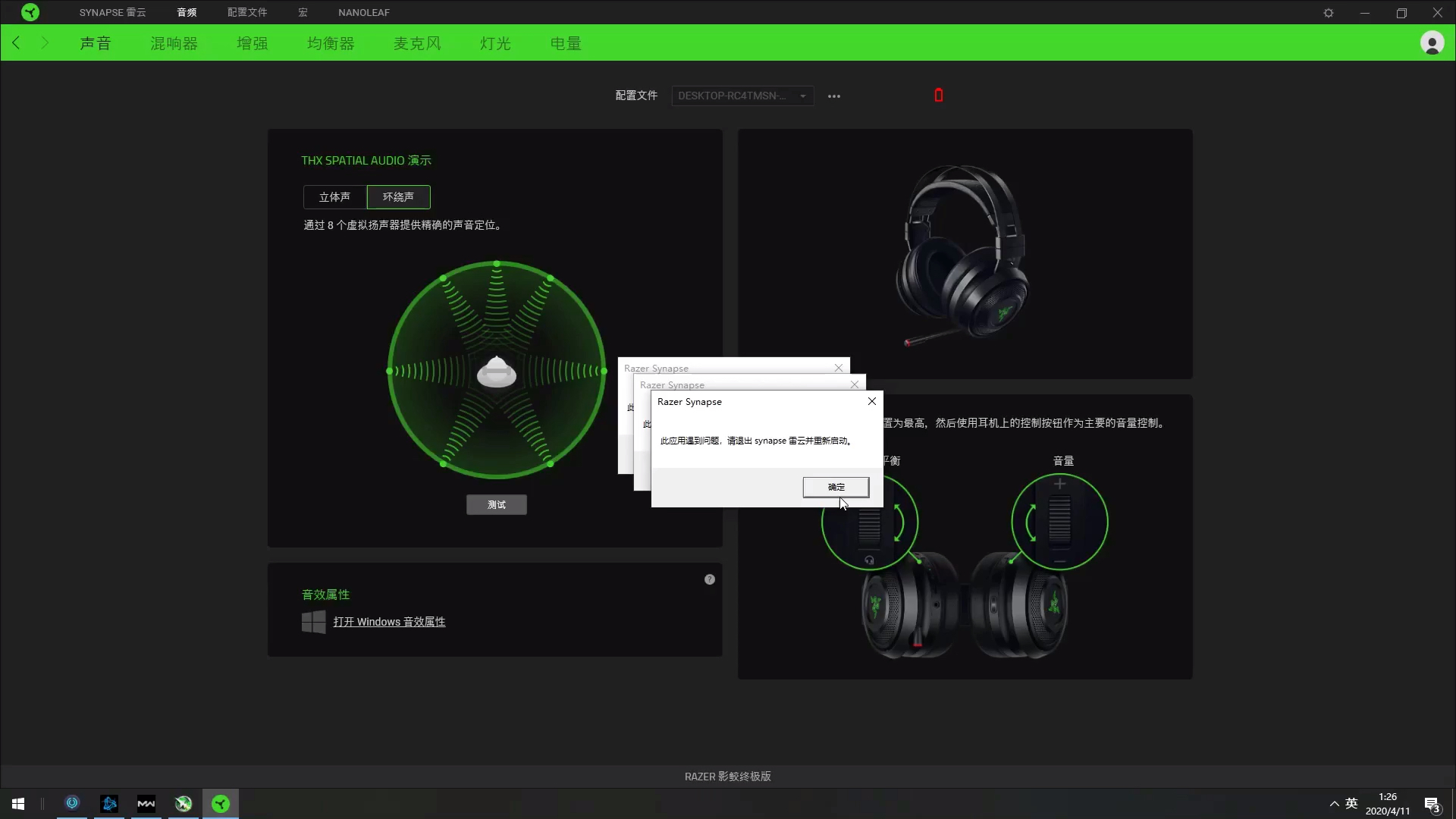This screenshot has height=819, width=1456.
Task: Switch to the 均衡器 tab
Action: click(331, 43)
